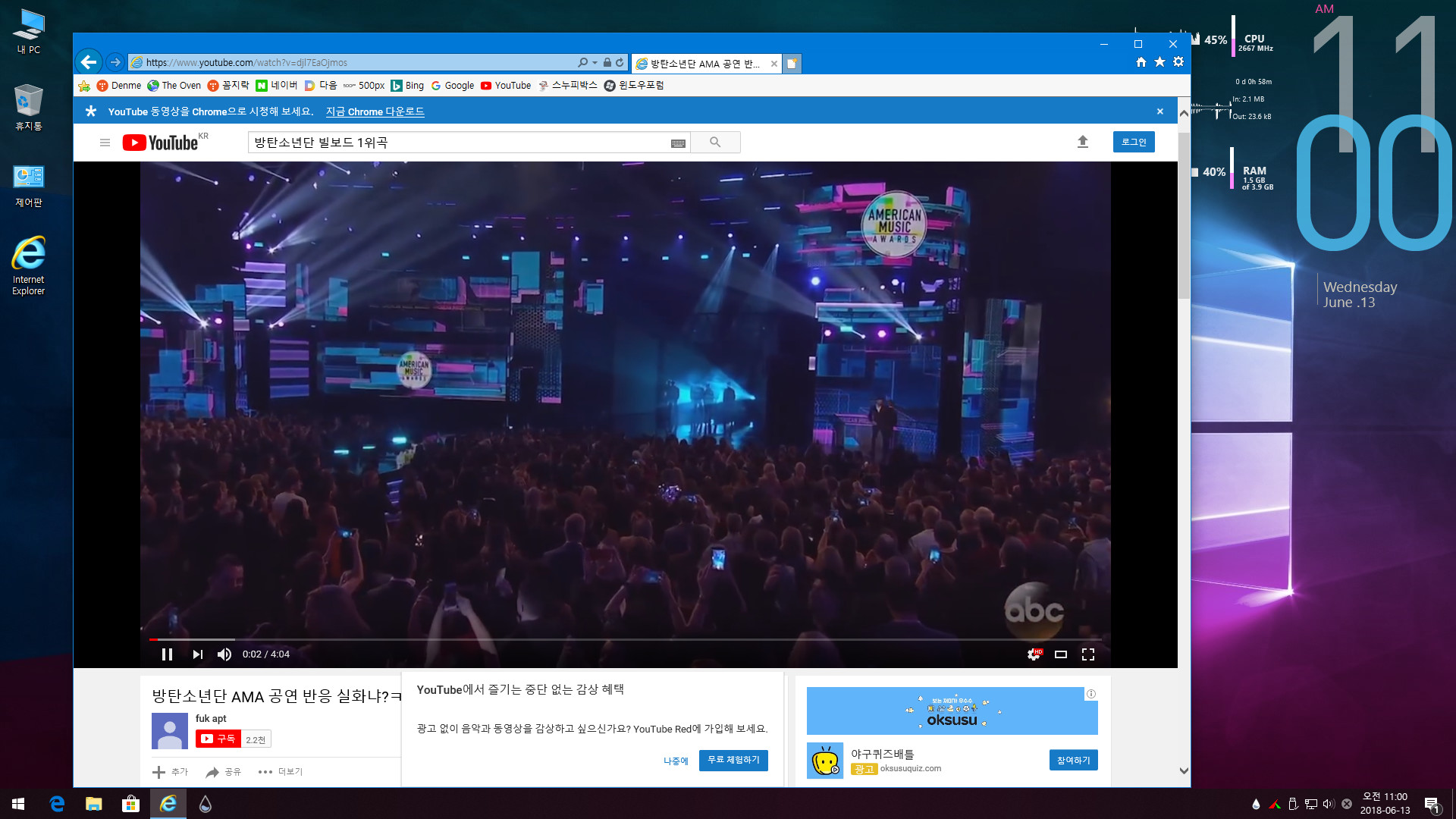Open the 다음 bookmark
The width and height of the screenshot is (1456, 819).
(x=321, y=86)
